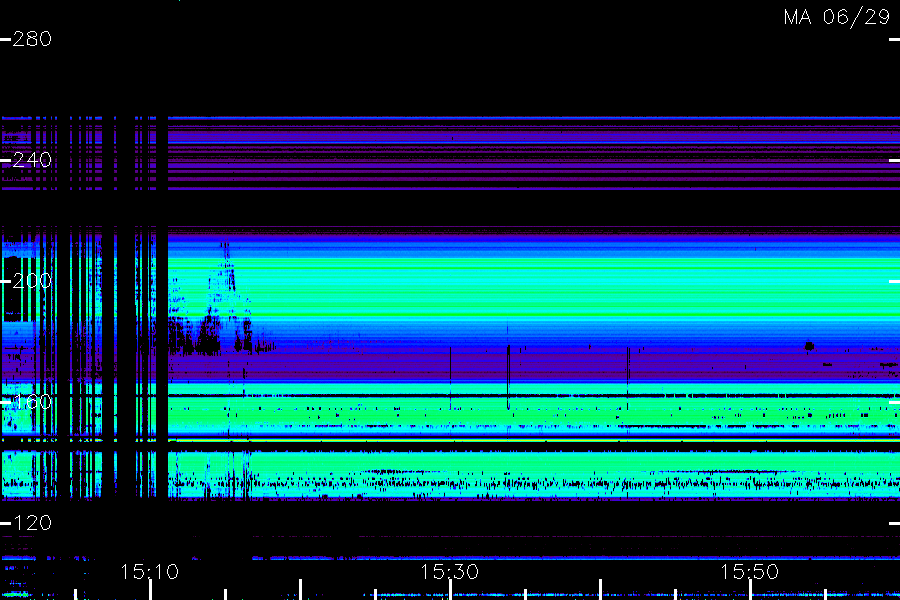Click the 15:10 time axis label
900x600 pixels.
point(150,572)
